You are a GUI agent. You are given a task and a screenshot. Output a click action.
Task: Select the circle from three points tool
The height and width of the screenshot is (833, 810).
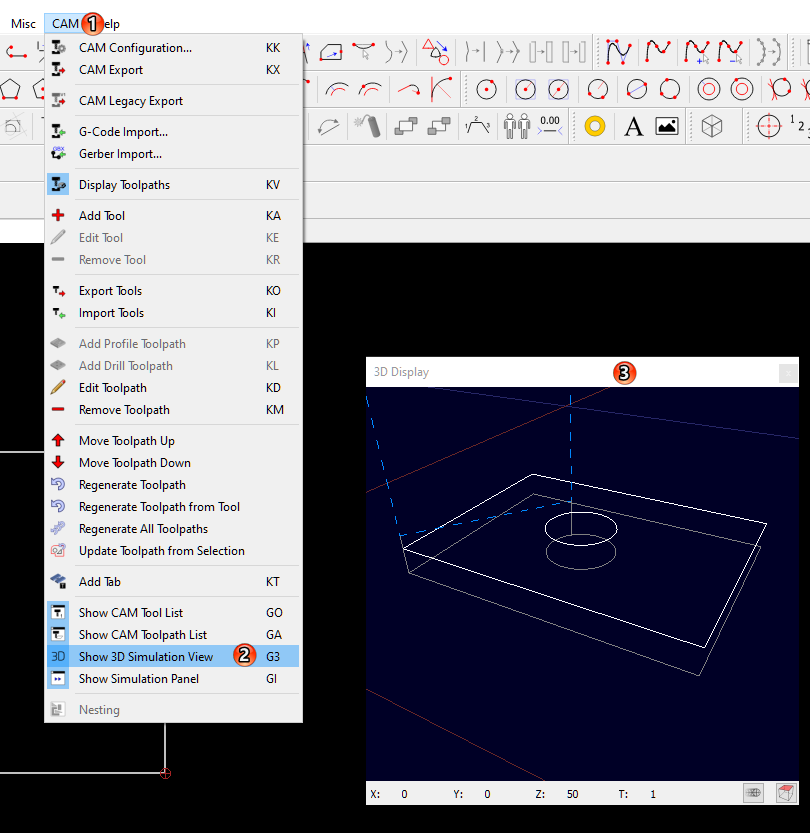670,89
